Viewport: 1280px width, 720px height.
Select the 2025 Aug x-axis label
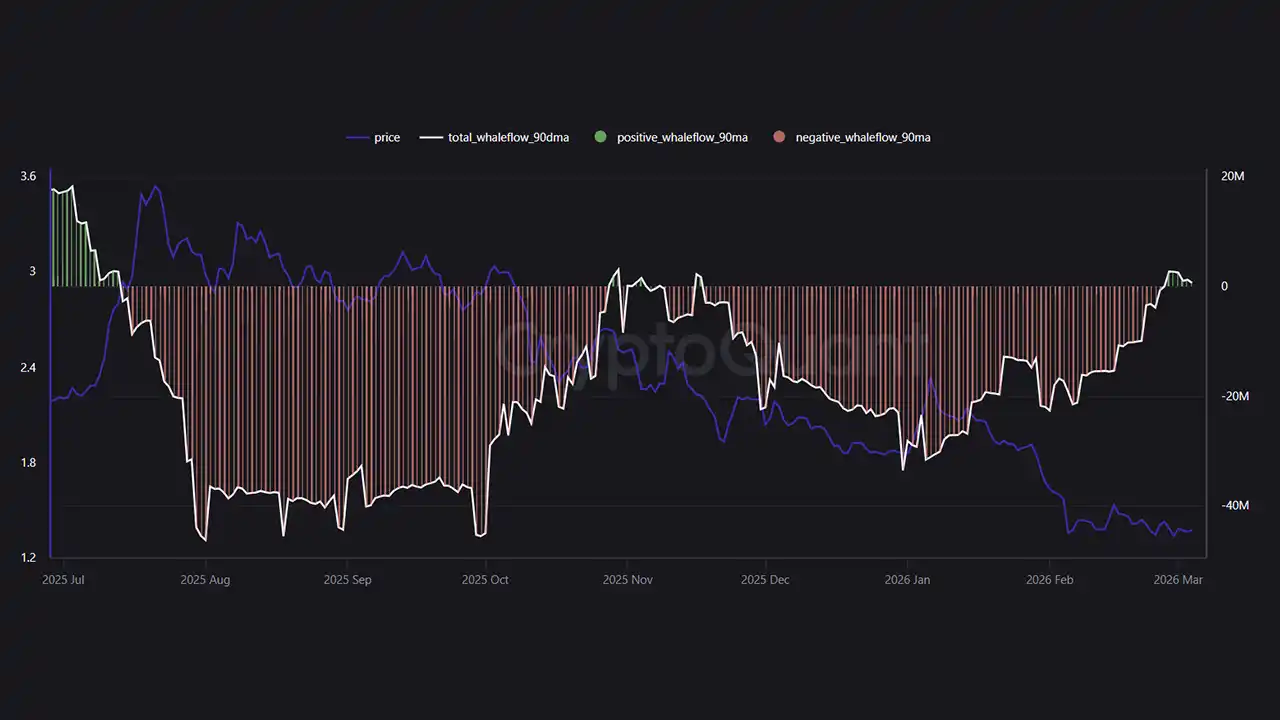point(206,580)
